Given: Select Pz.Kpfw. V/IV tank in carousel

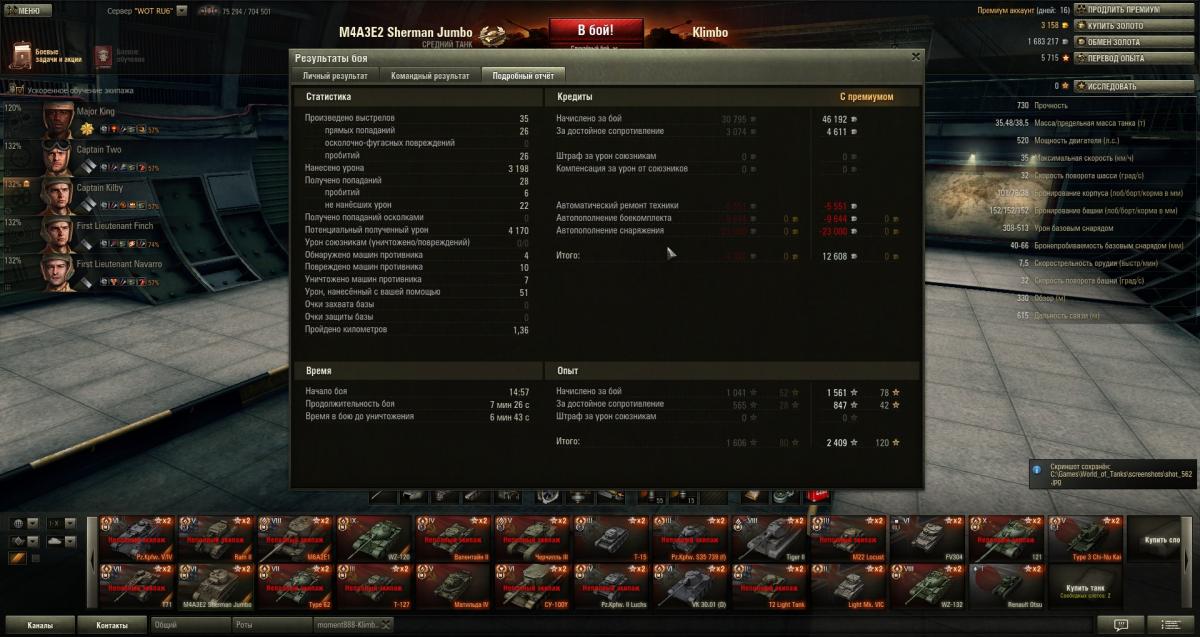Looking at the screenshot, I should click(137, 538).
